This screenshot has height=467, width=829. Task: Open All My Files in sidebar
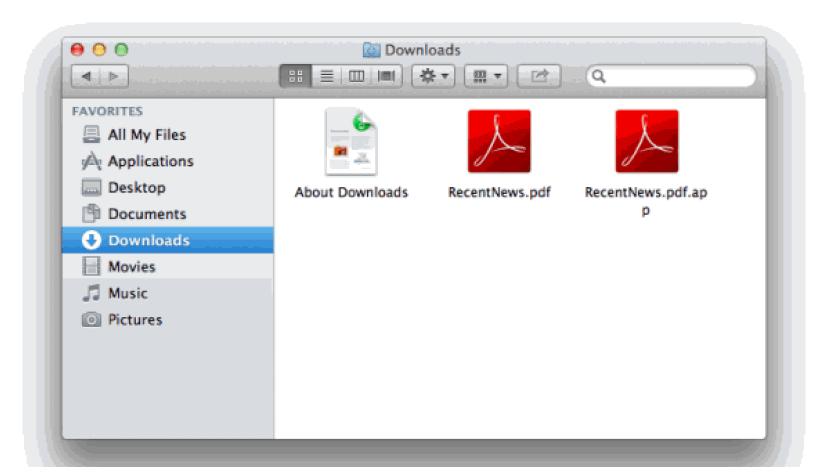point(146,135)
